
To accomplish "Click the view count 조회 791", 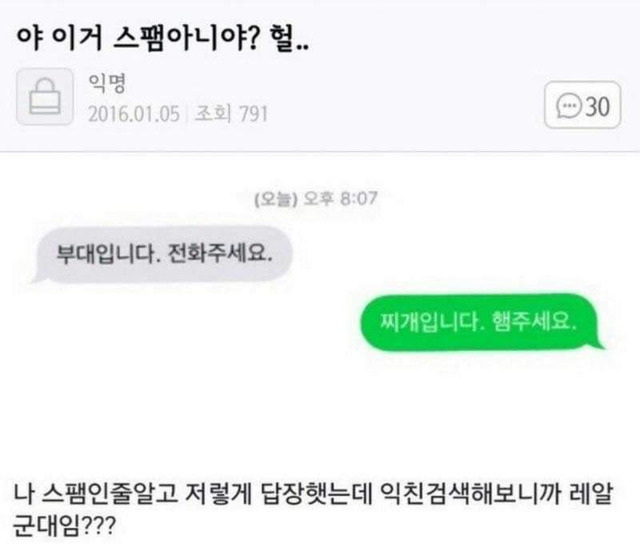I will click(x=231, y=114).
